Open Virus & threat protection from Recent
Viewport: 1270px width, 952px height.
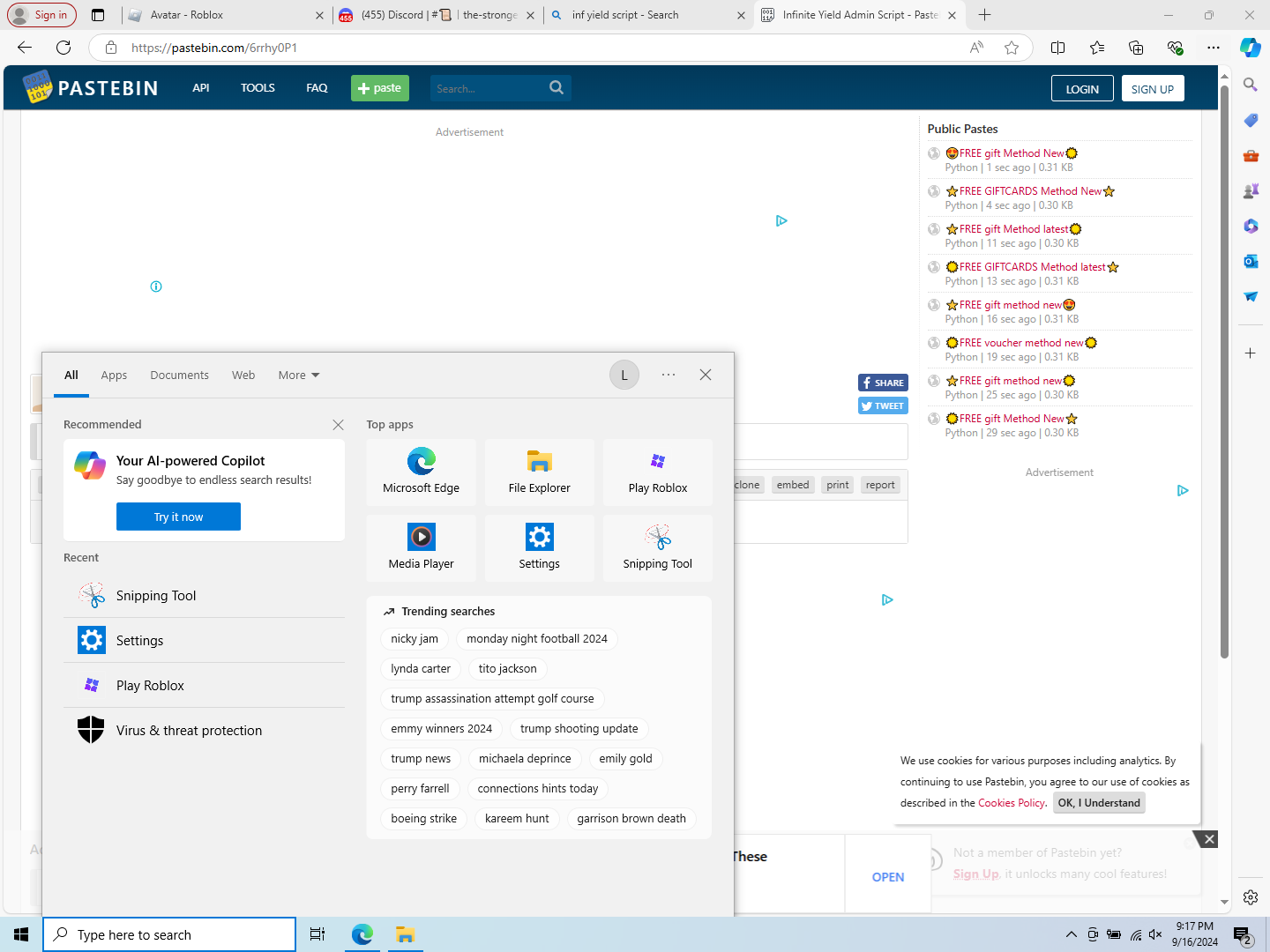[x=204, y=731]
